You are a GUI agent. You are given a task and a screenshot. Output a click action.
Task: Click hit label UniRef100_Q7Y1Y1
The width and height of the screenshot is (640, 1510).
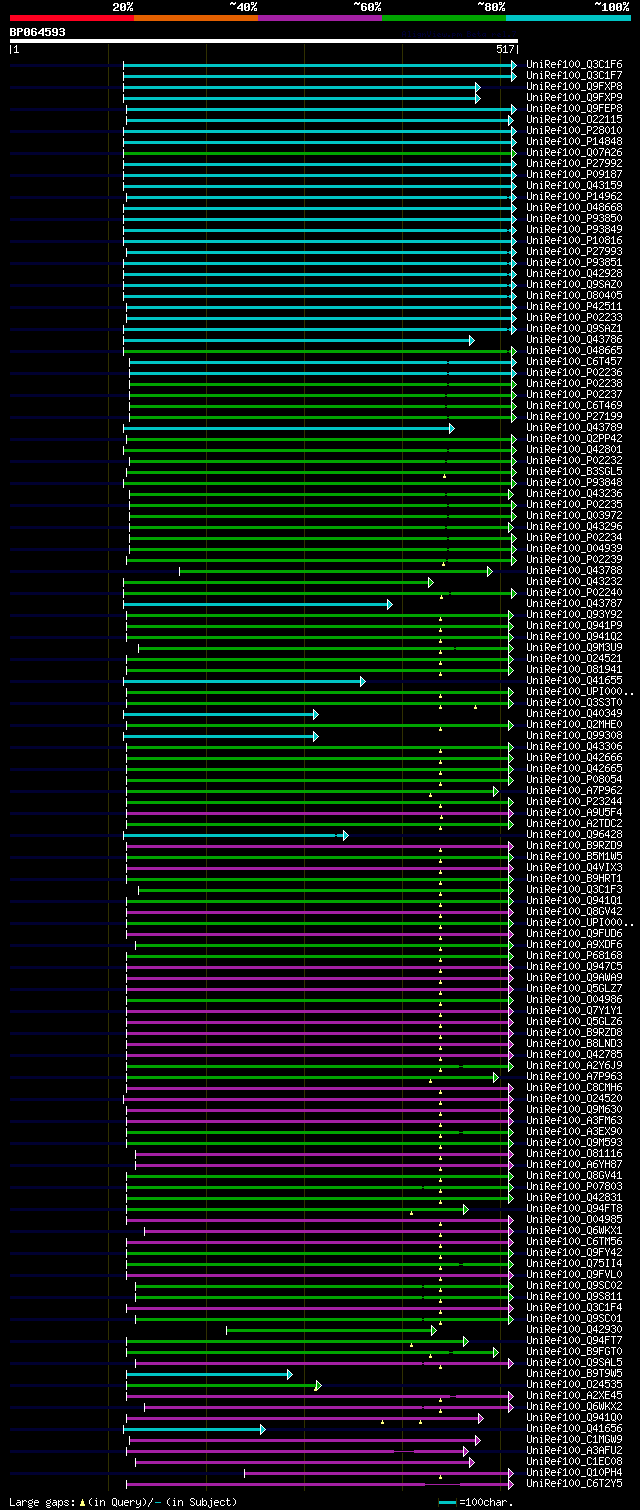click(574, 1011)
